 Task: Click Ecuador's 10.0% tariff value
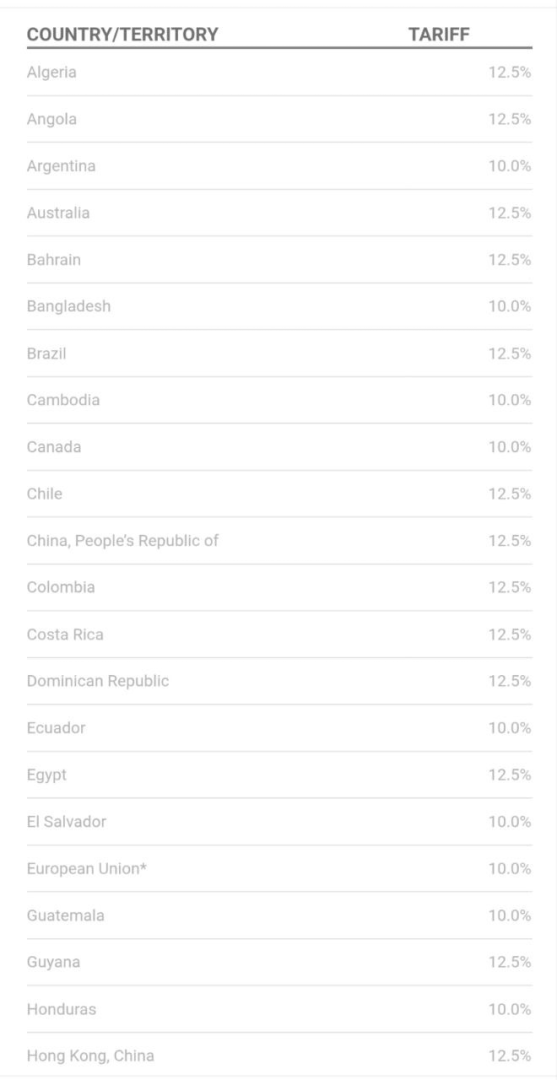[x=509, y=728]
